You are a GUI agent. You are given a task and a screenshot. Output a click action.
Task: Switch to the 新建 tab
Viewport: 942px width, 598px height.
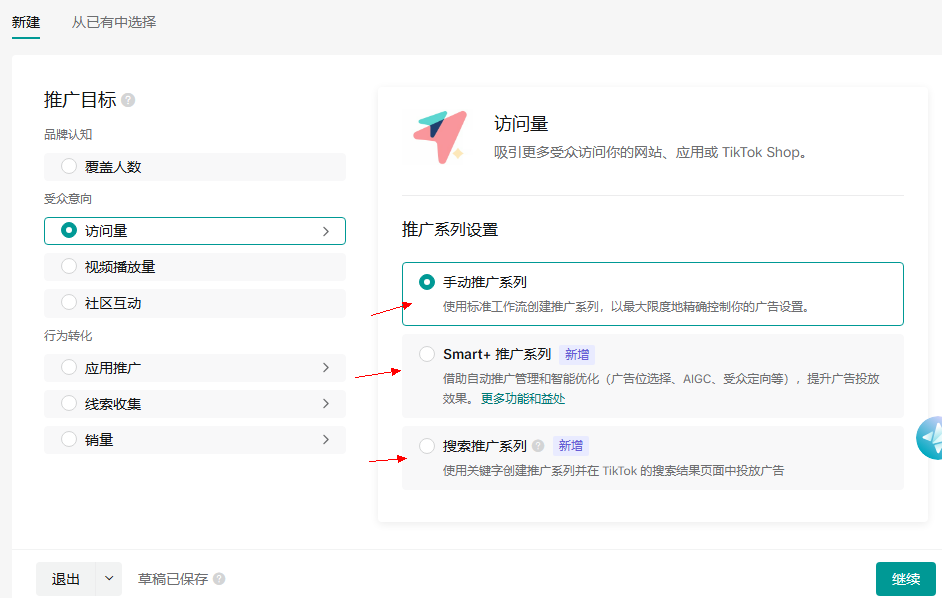pos(26,22)
